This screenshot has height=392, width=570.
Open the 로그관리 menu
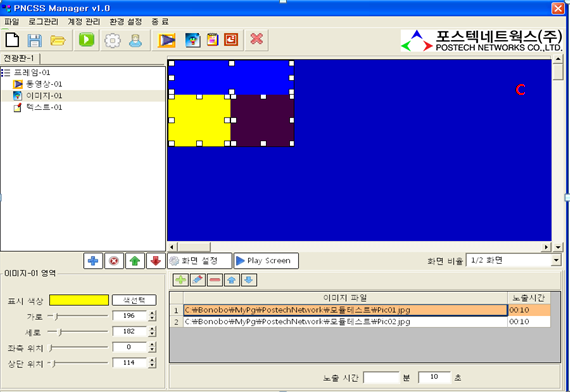[43, 22]
